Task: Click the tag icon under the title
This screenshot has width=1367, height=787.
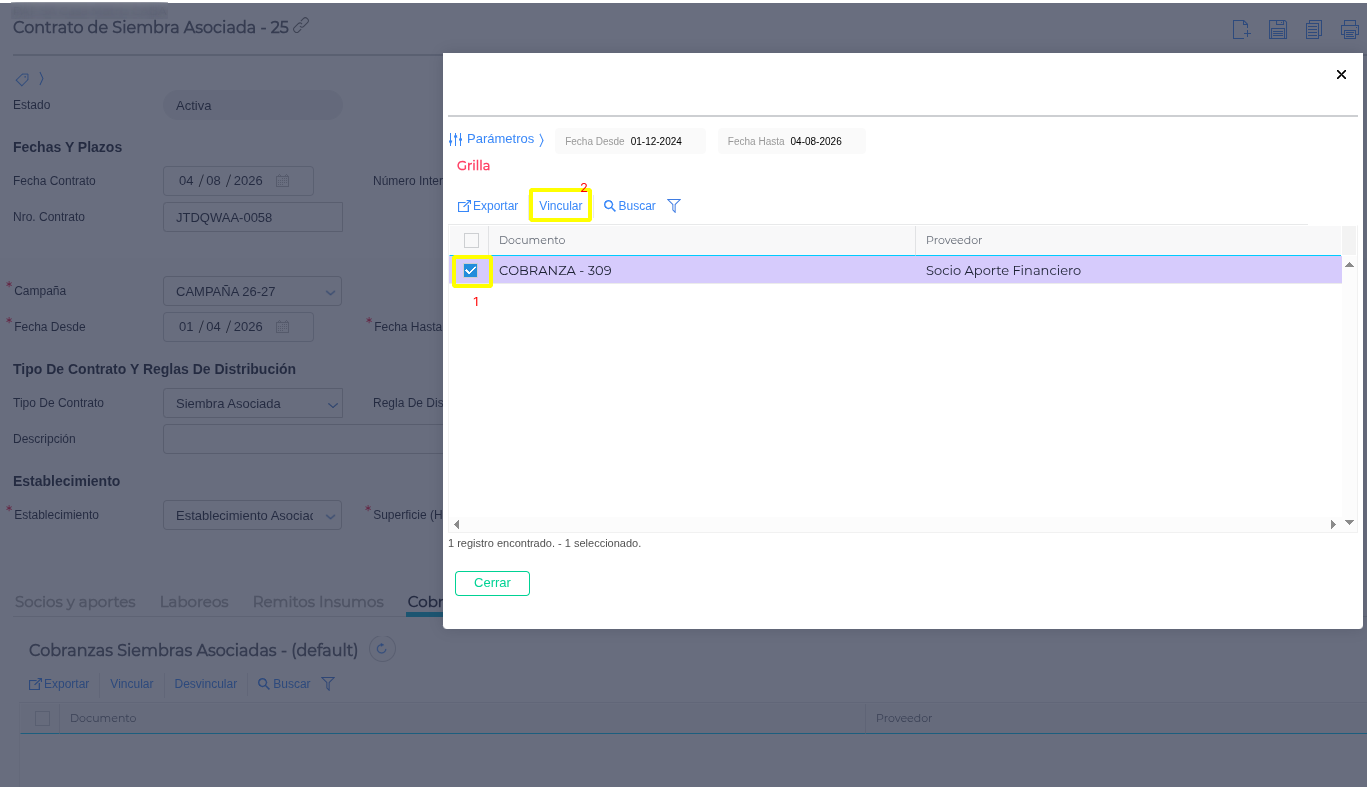Action: point(22,78)
